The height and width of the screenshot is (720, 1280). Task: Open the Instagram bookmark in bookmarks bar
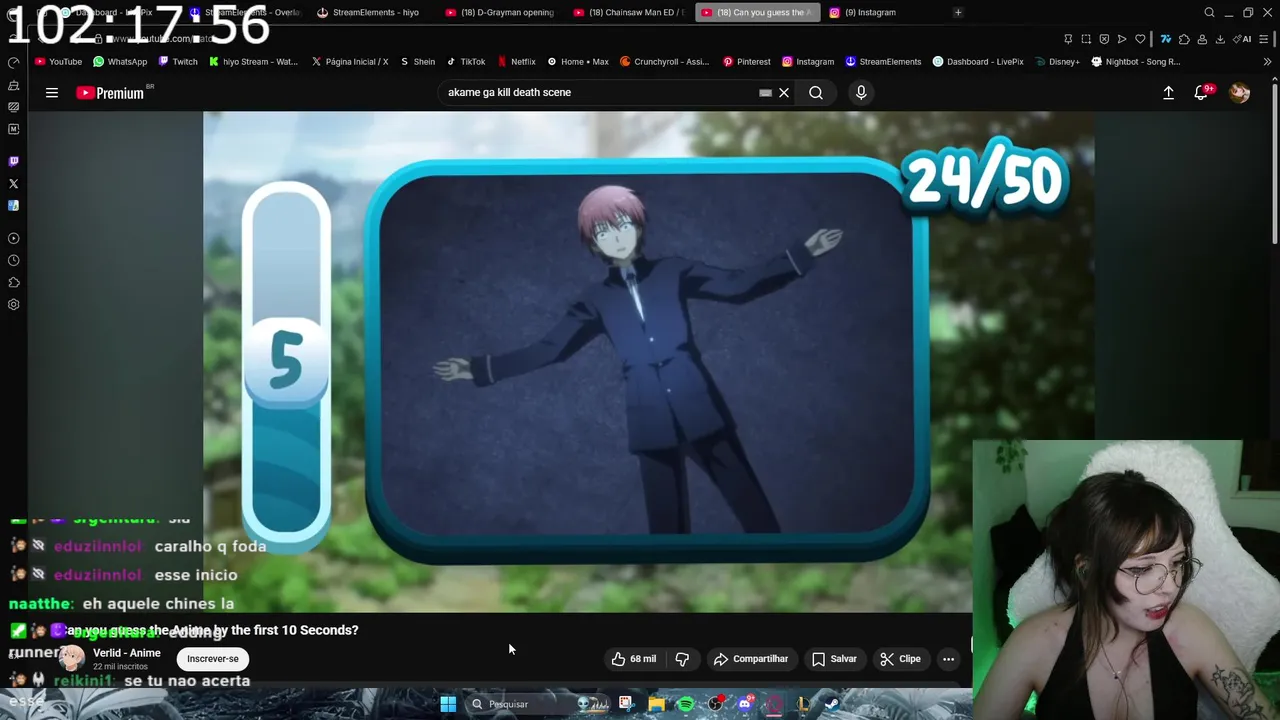[x=808, y=61]
